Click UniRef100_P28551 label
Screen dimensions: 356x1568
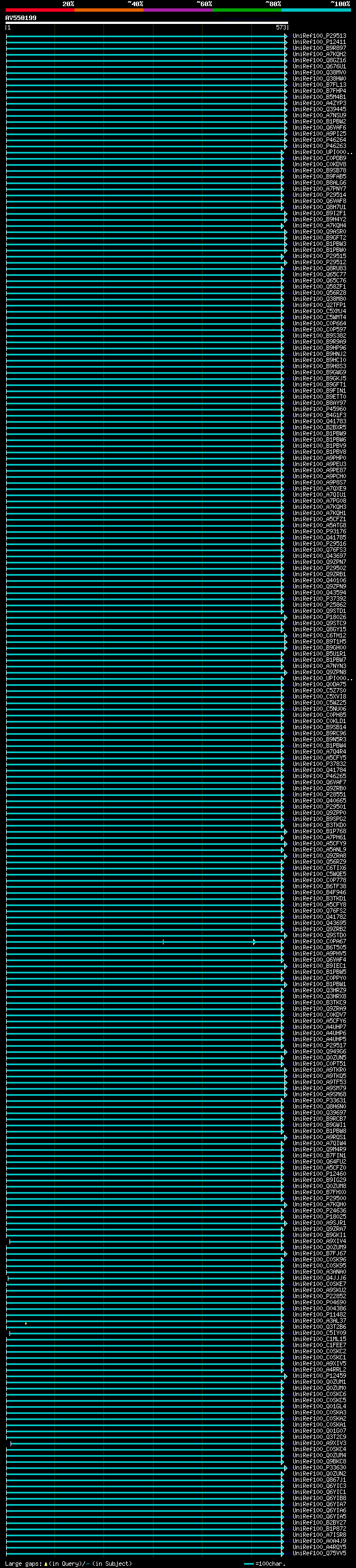tap(319, 794)
